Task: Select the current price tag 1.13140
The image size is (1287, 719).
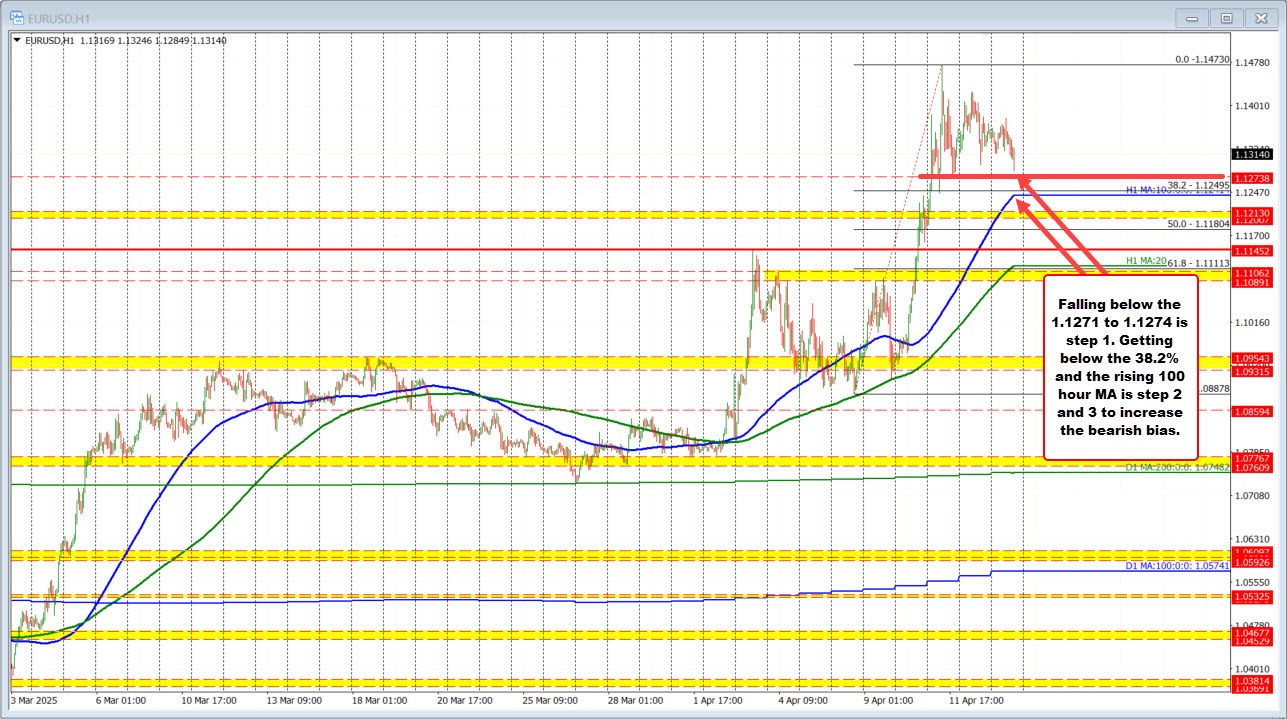Action: [1252, 154]
